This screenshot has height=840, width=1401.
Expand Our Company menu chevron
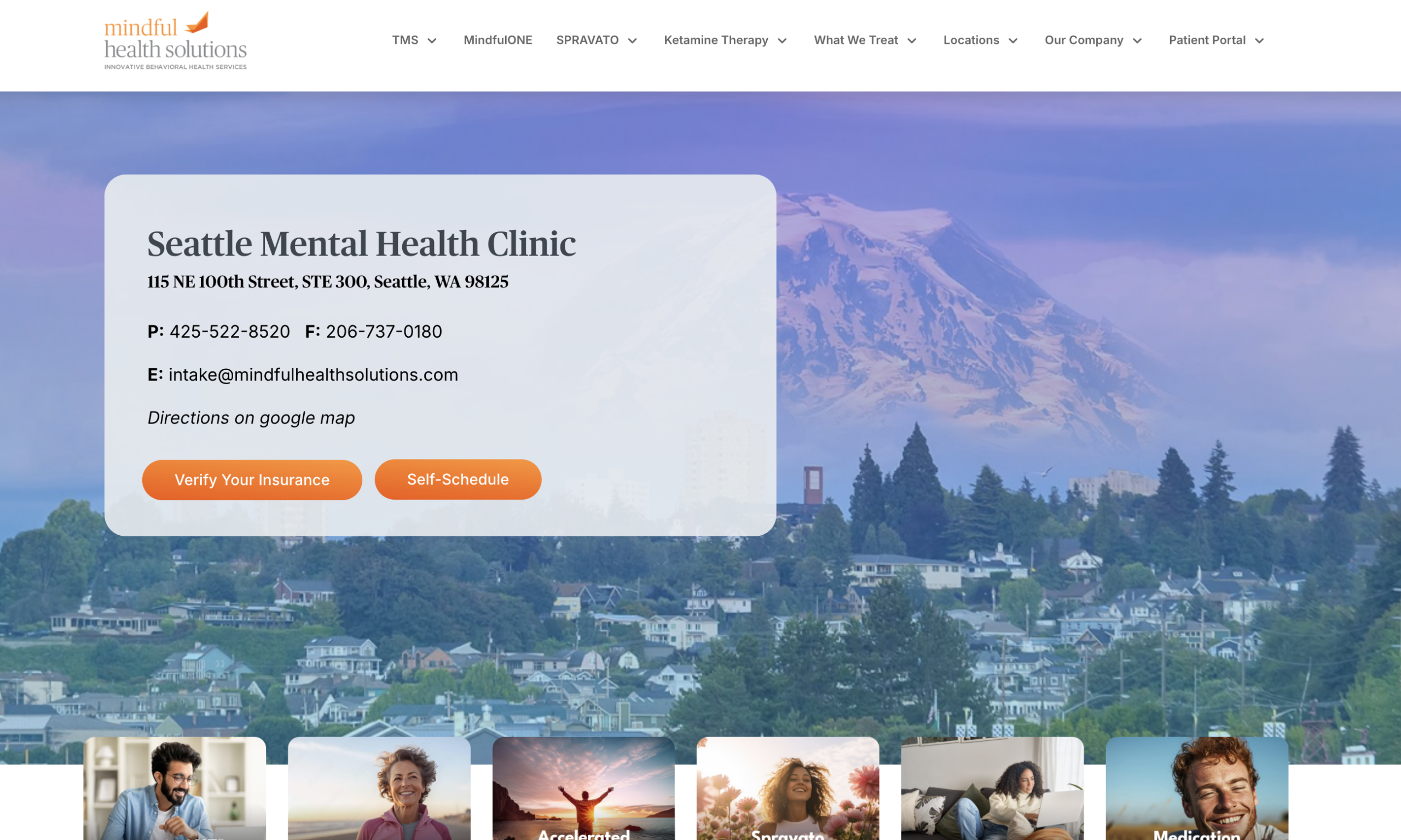(1137, 40)
